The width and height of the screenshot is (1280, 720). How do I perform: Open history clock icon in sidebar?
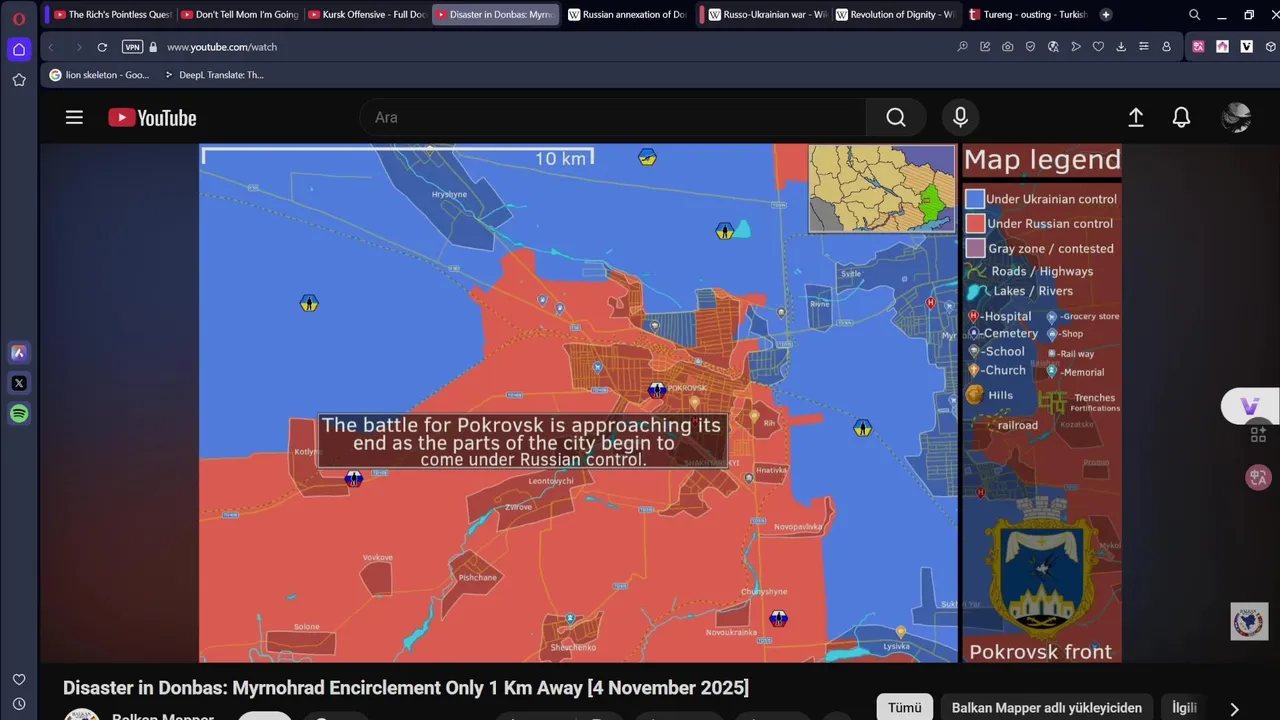tap(19, 704)
